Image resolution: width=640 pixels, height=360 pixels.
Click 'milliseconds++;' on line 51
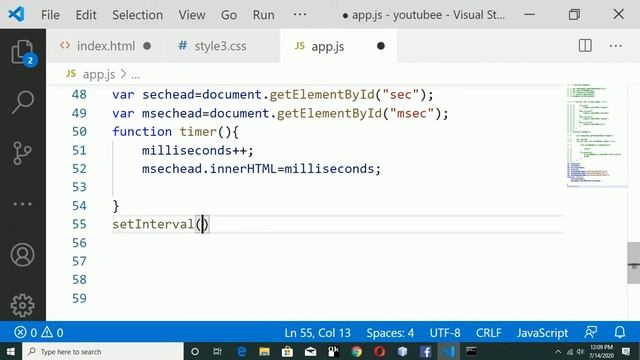[x=198, y=151]
